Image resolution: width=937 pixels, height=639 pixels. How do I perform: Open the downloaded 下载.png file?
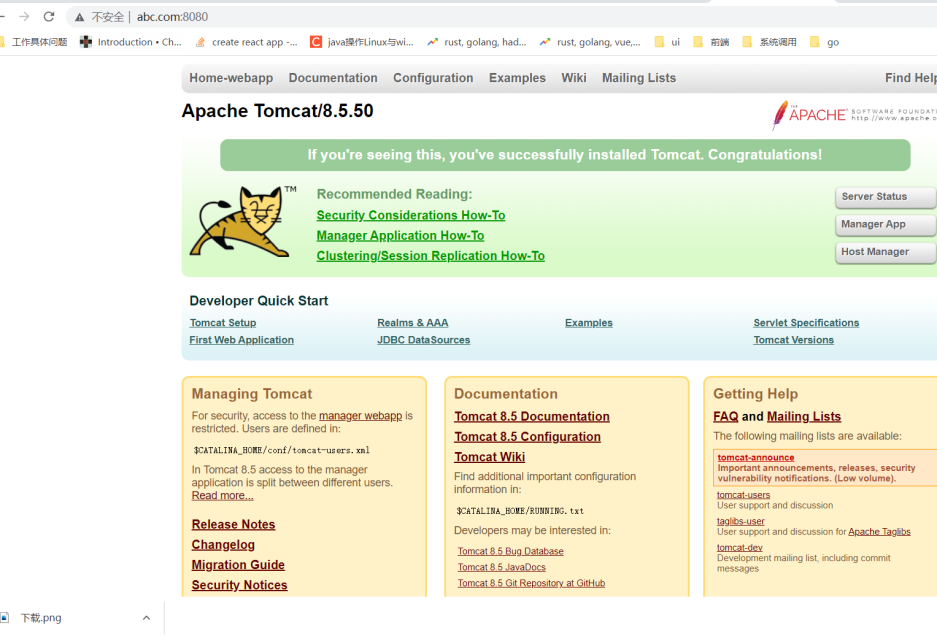[40, 618]
